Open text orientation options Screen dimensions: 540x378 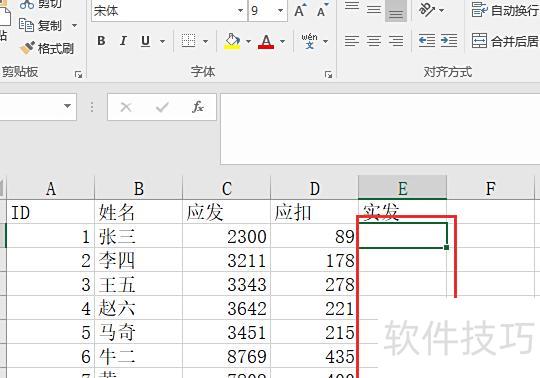point(430,10)
